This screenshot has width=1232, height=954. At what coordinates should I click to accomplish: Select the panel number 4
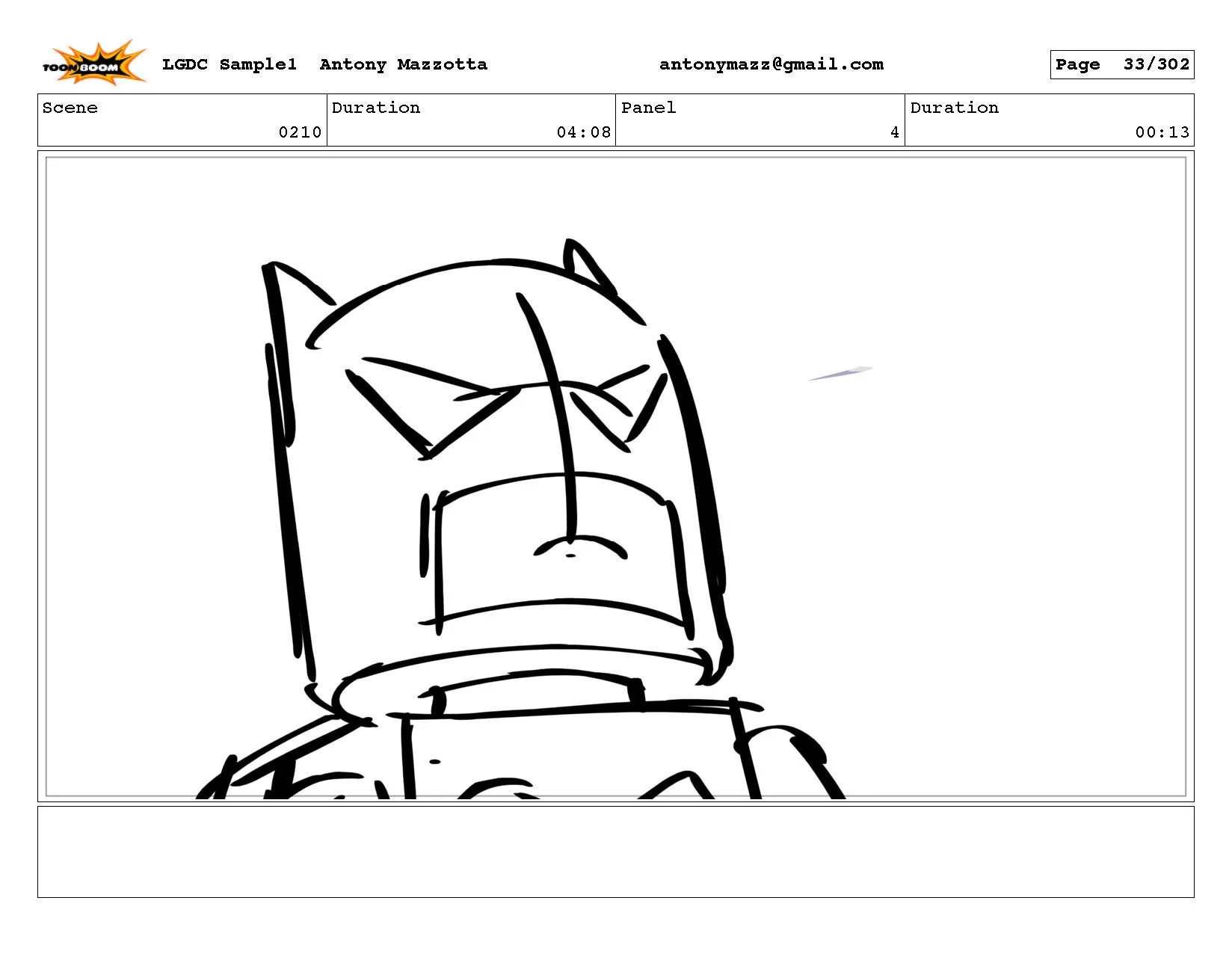[x=895, y=132]
